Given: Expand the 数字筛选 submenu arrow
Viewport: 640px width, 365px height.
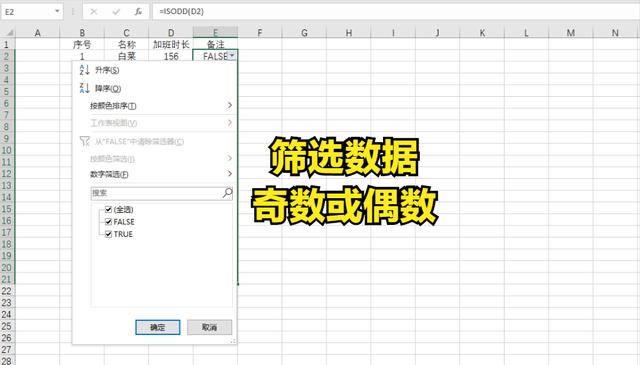Looking at the screenshot, I should (230, 174).
